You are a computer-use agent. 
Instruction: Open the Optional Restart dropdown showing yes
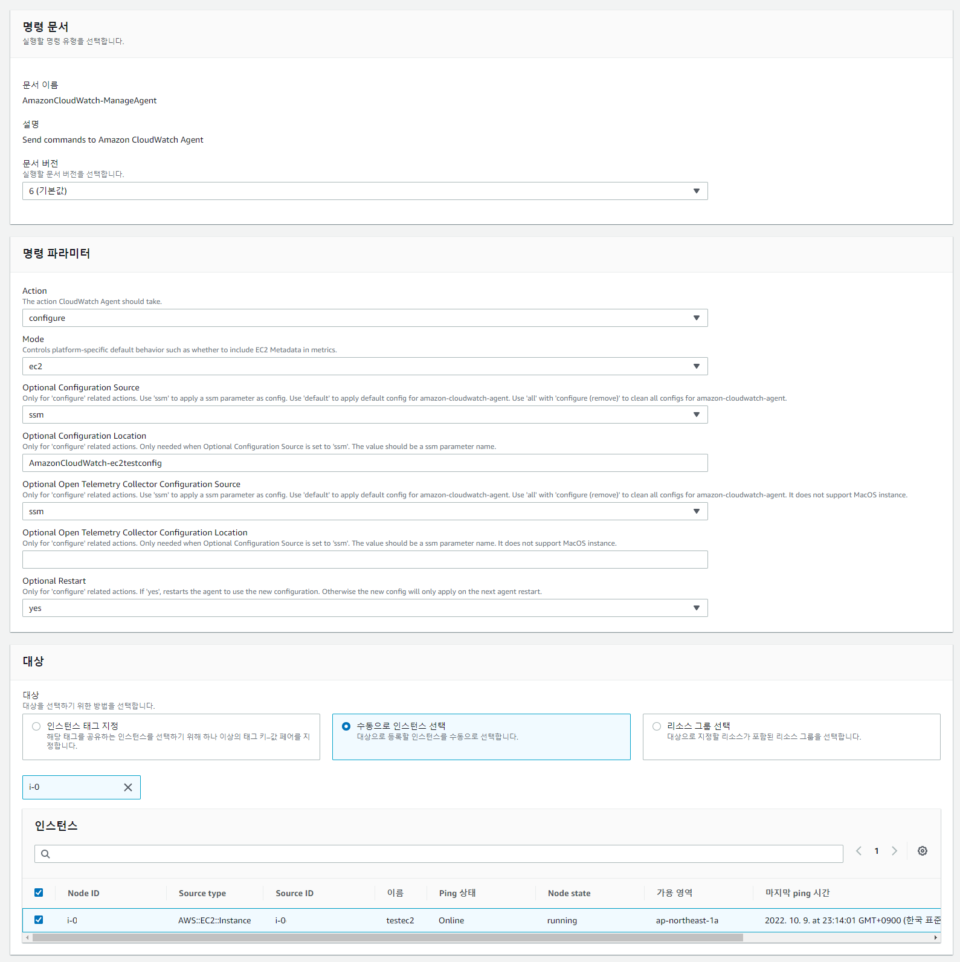696,607
